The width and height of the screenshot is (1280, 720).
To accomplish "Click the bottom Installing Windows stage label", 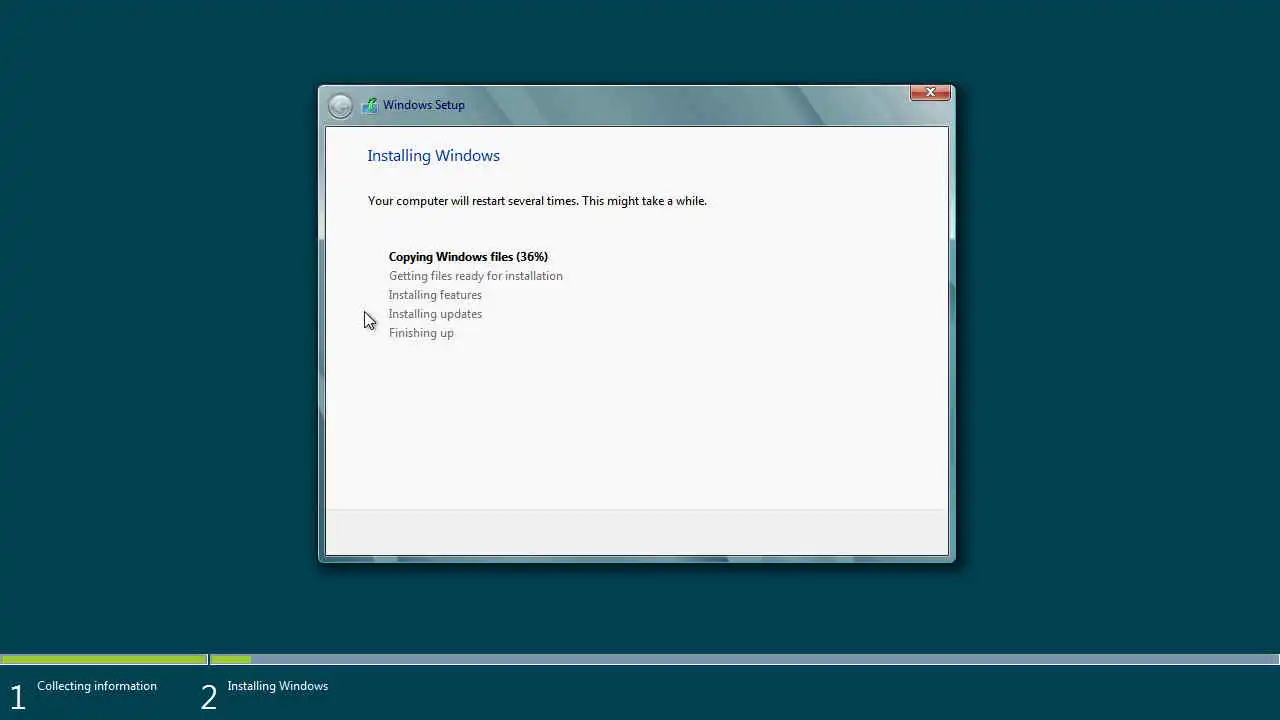I will [278, 686].
